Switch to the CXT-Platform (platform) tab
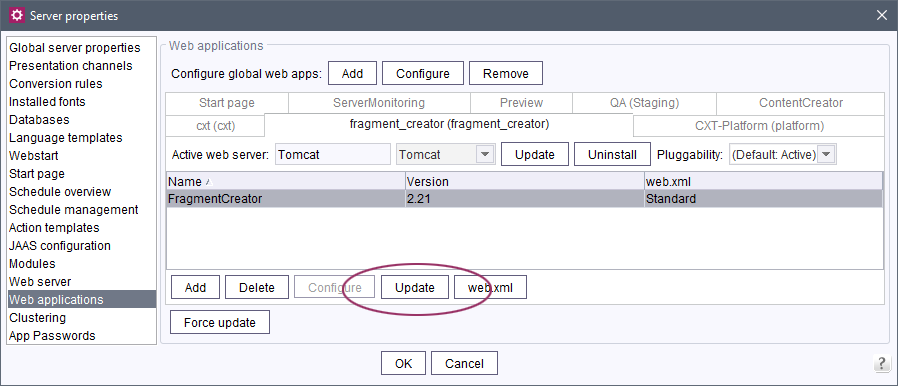This screenshot has width=898, height=386. [x=759, y=126]
